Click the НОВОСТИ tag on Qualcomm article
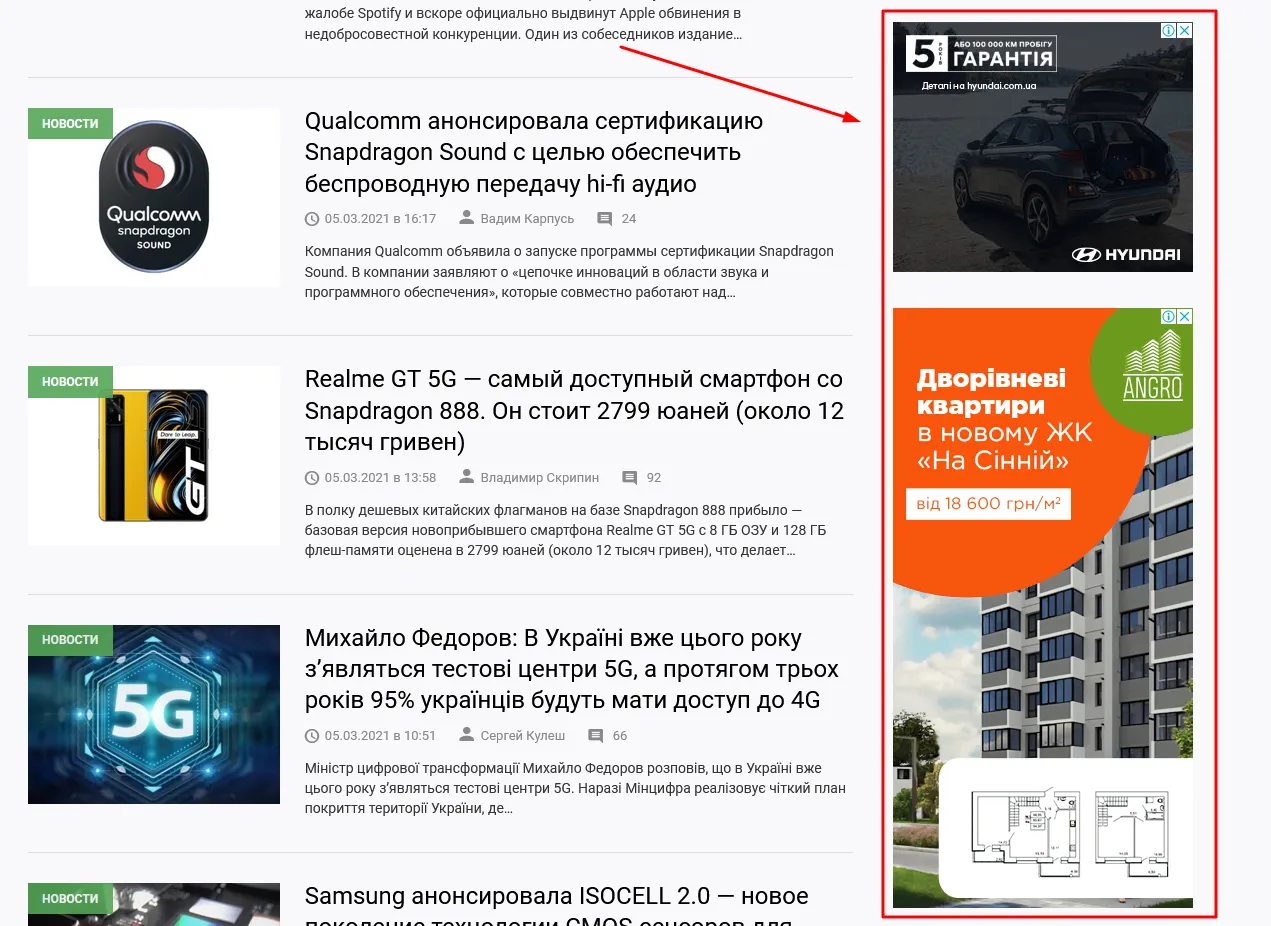1271x926 pixels. click(x=70, y=124)
